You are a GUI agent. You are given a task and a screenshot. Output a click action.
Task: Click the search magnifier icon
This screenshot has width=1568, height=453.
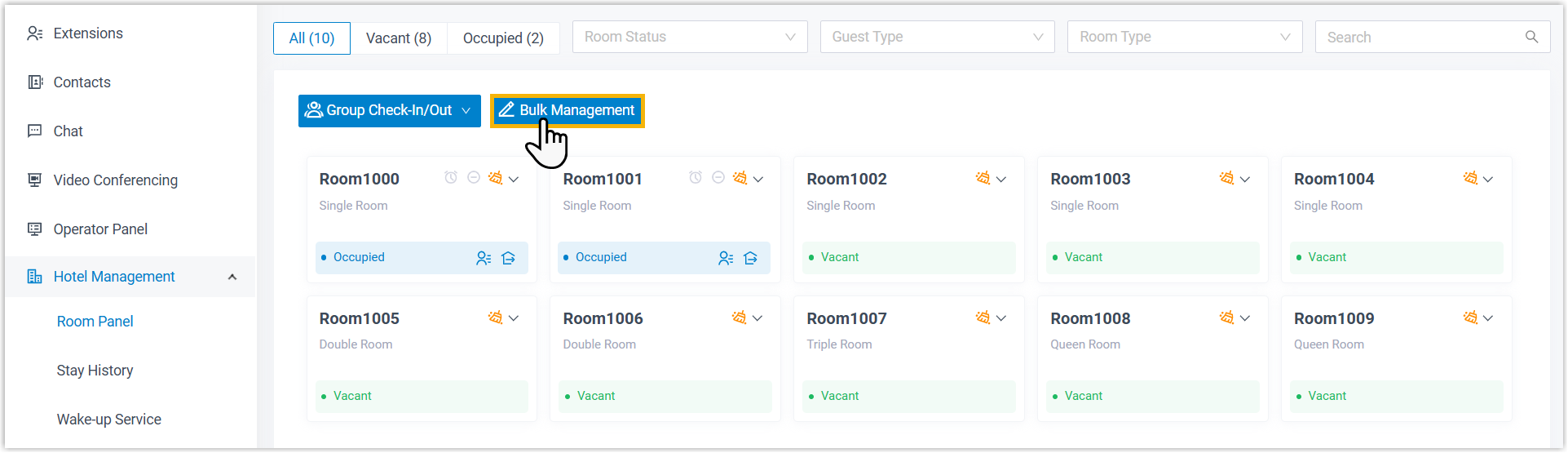point(1531,37)
